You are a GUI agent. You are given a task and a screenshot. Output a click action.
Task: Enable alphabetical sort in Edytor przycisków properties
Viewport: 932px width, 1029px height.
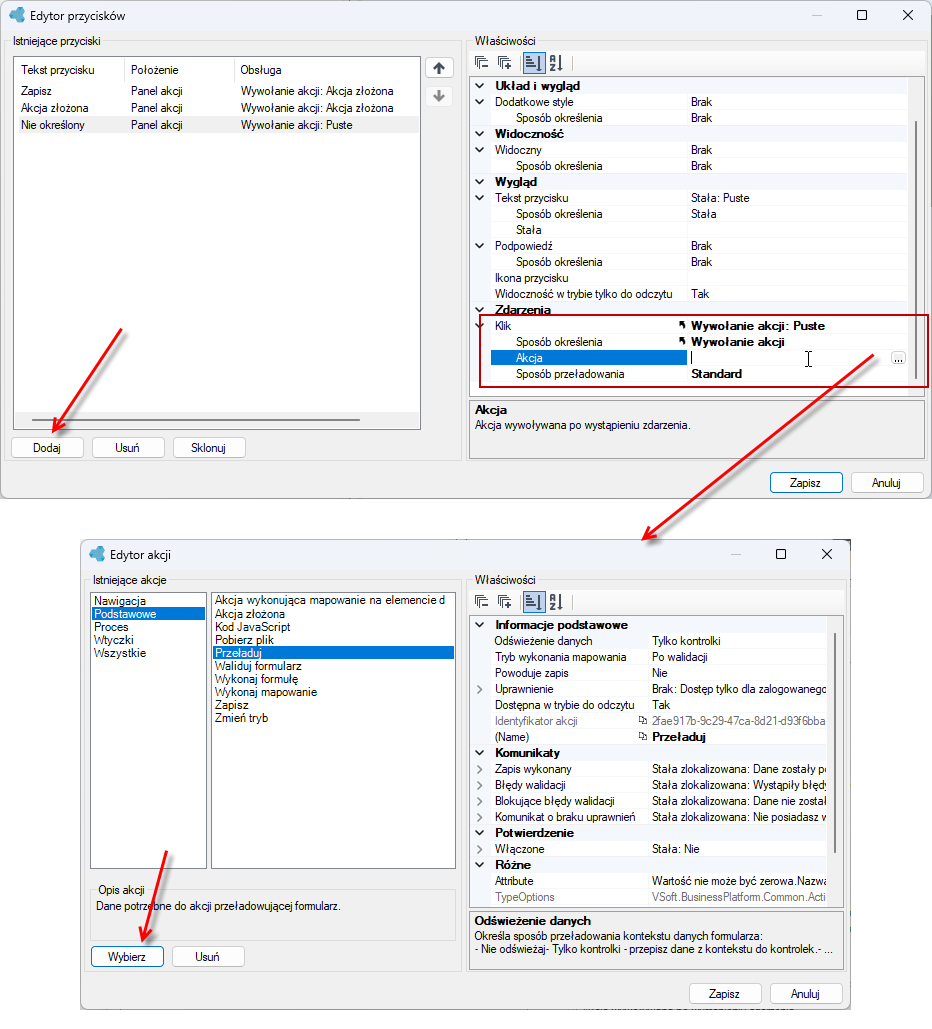tap(556, 63)
